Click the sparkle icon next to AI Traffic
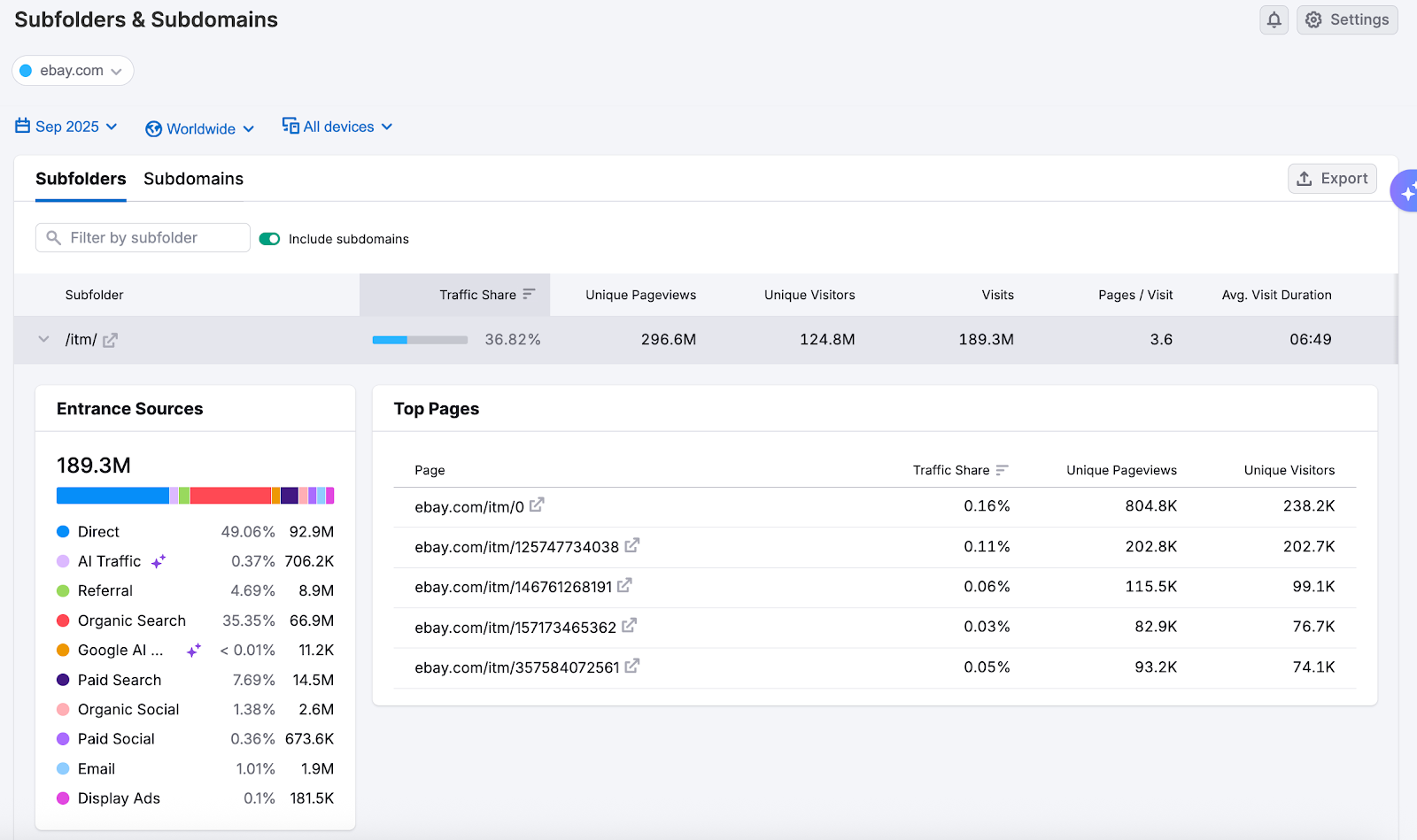 point(159,560)
